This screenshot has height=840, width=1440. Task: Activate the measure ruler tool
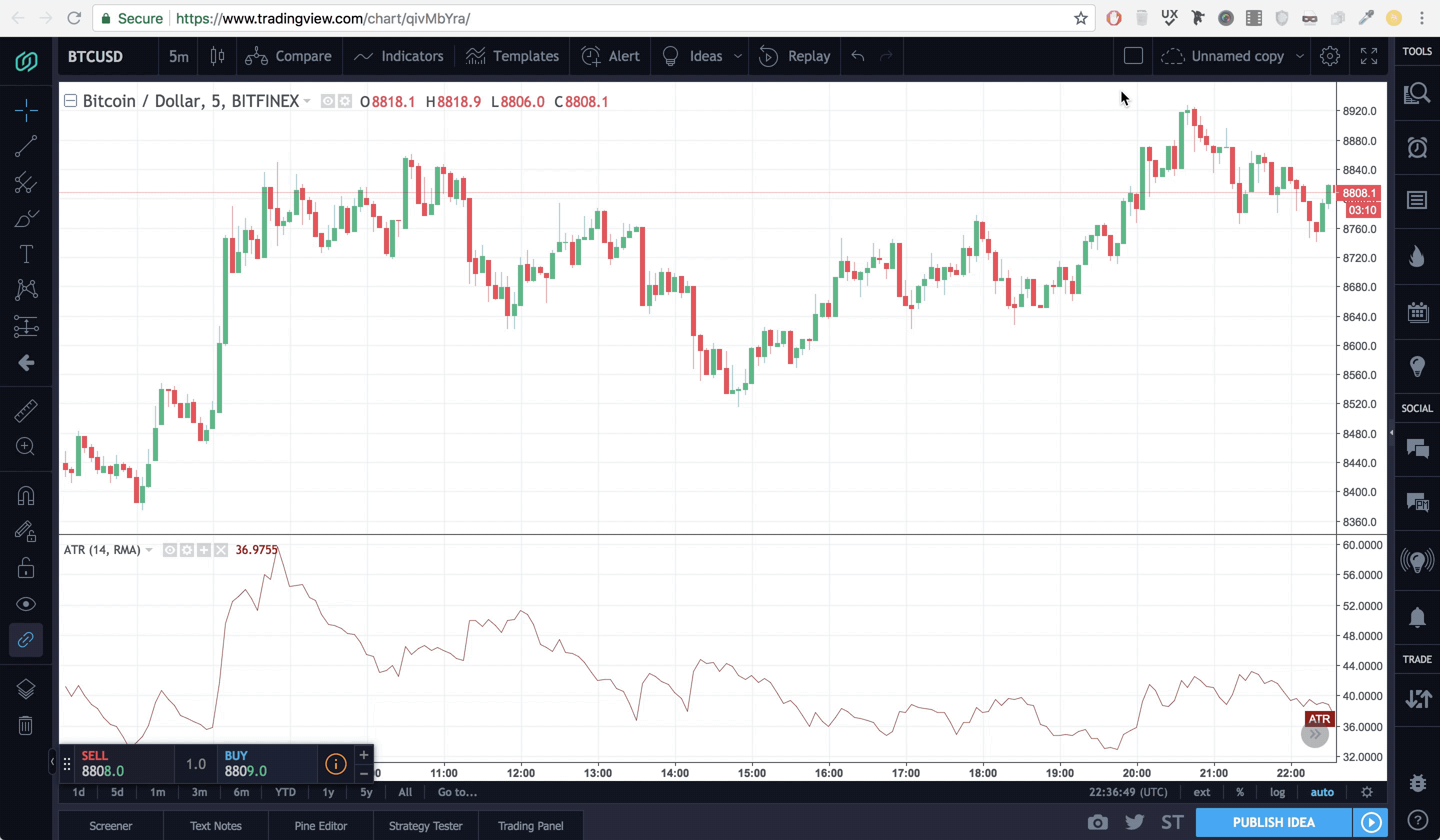pos(25,410)
